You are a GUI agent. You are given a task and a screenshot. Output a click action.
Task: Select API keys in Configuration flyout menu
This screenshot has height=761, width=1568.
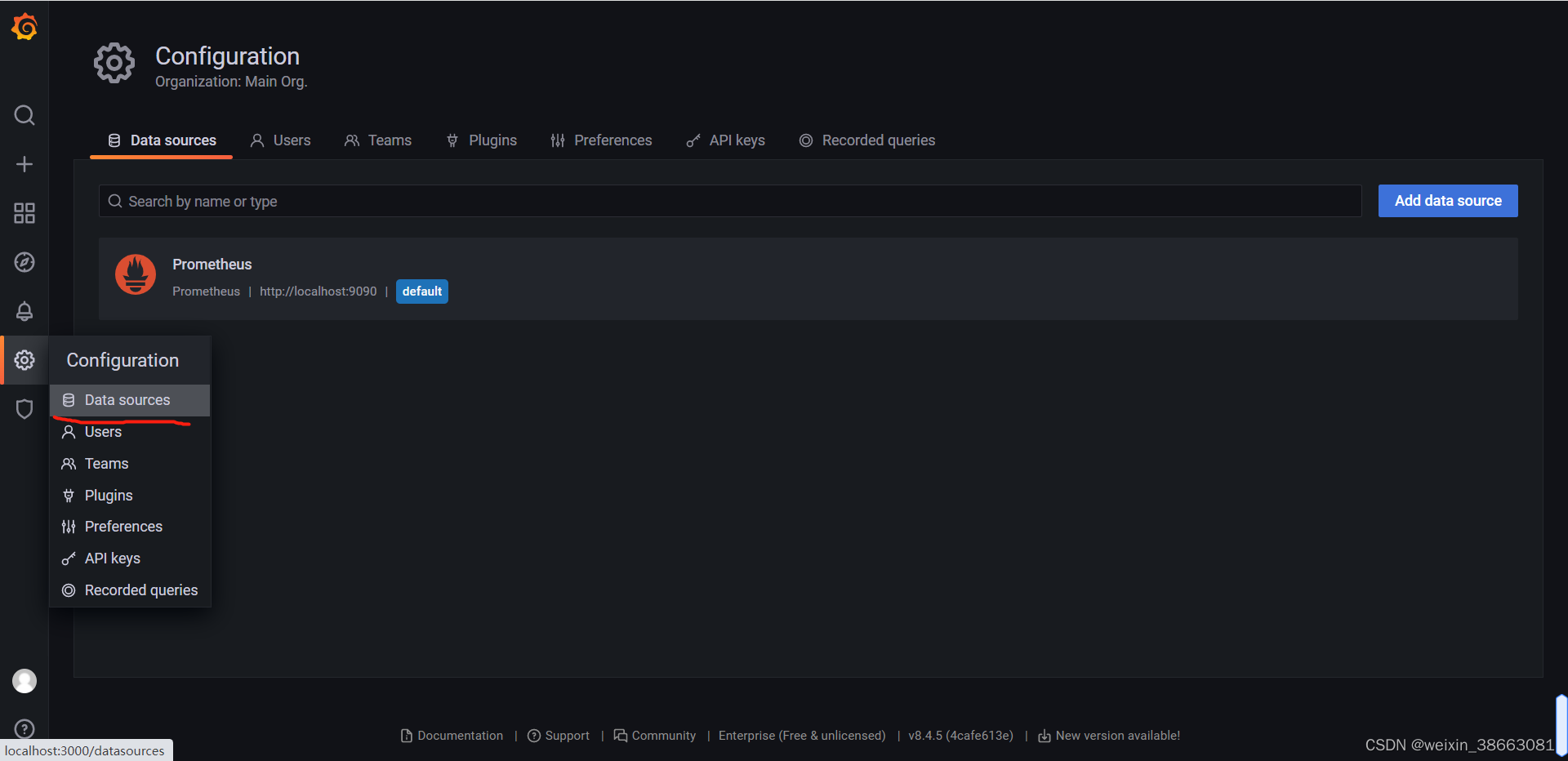(130, 559)
